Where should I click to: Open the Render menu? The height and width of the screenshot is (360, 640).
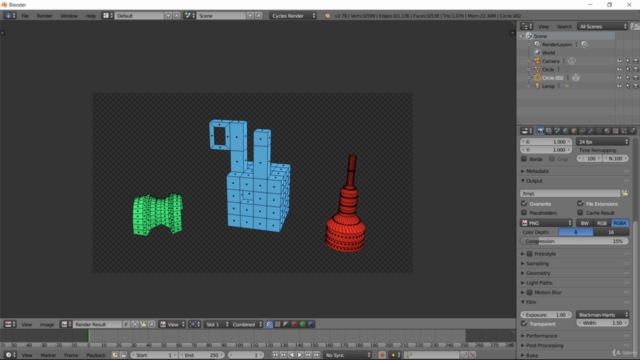pyautogui.click(x=44, y=16)
